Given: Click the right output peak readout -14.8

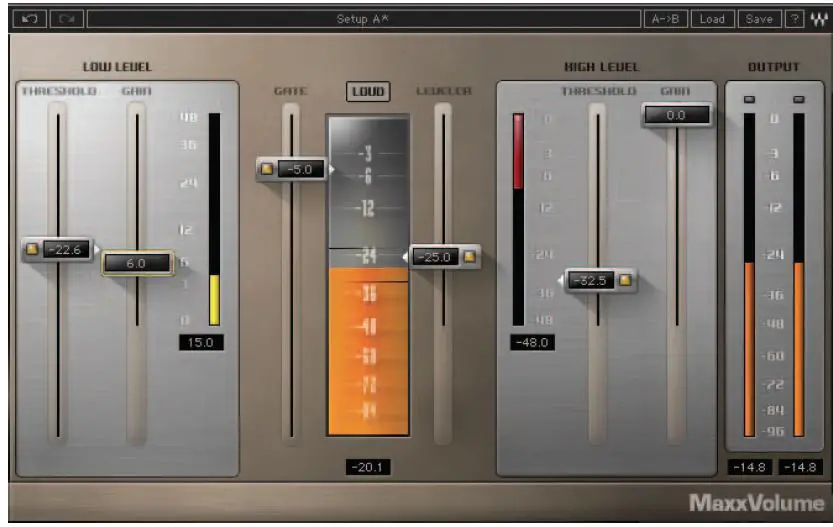Looking at the screenshot, I should coord(800,467).
